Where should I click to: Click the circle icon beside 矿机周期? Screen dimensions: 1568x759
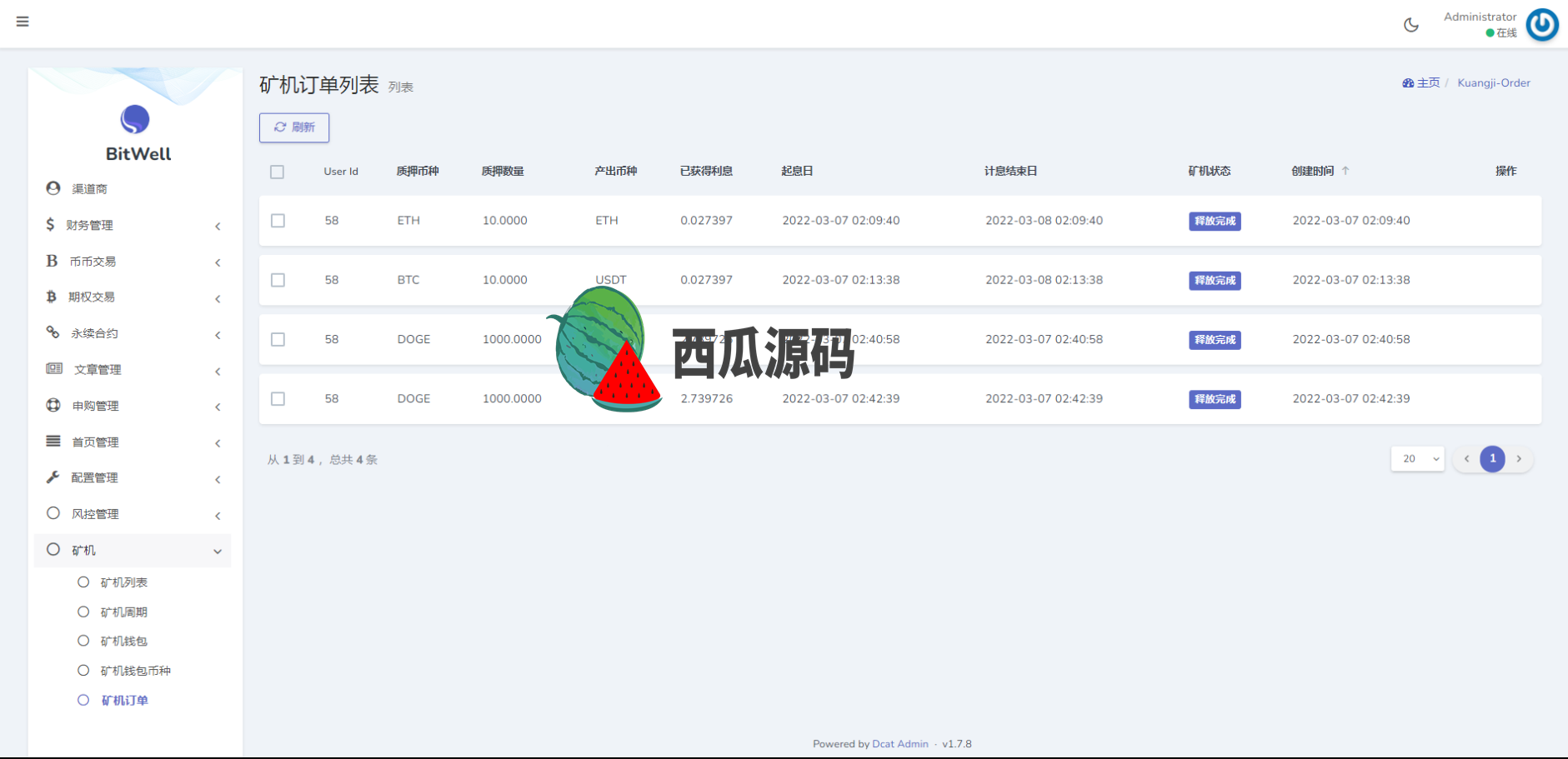83,612
